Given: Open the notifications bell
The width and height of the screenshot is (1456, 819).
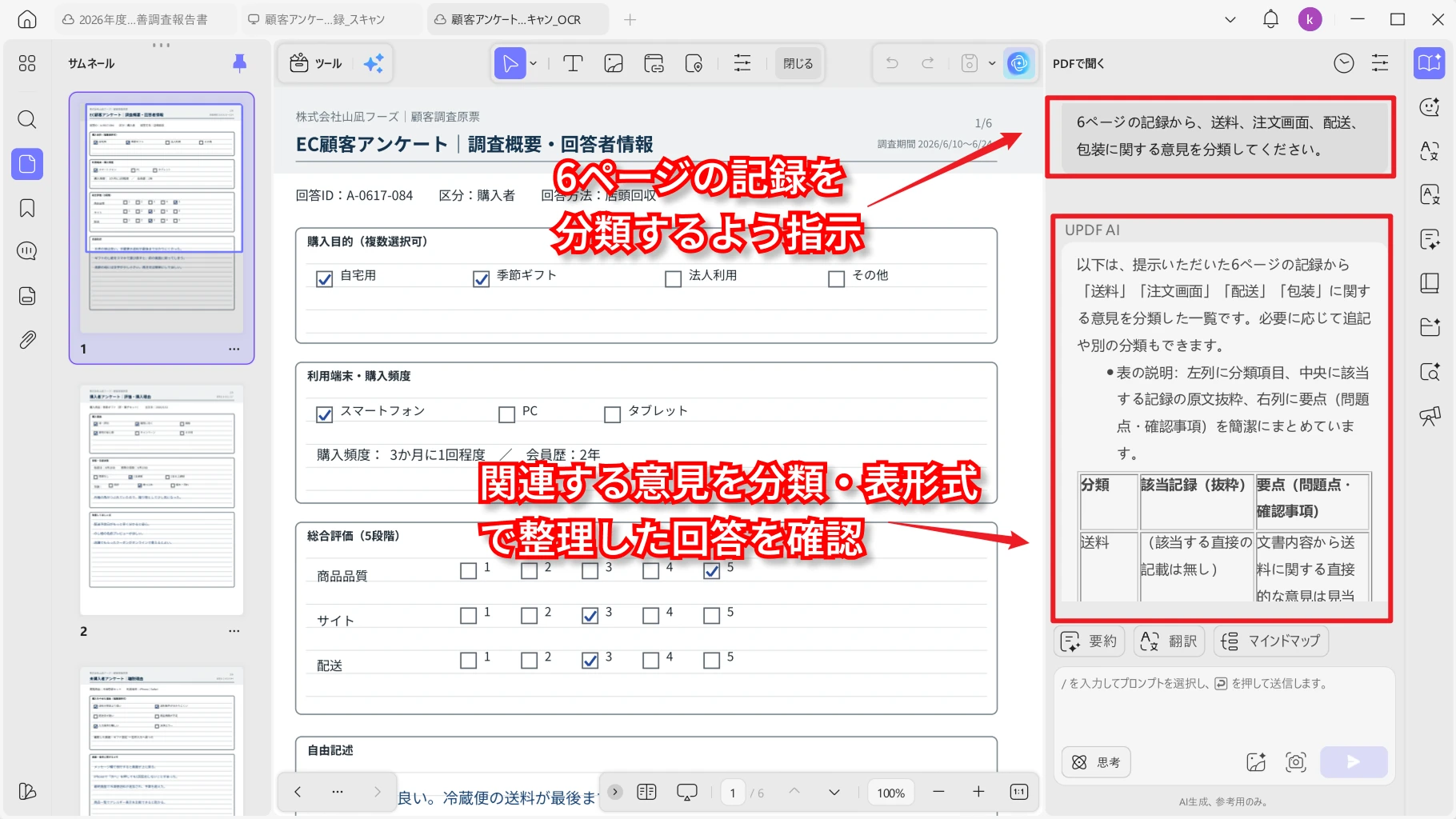Looking at the screenshot, I should click(x=1270, y=19).
